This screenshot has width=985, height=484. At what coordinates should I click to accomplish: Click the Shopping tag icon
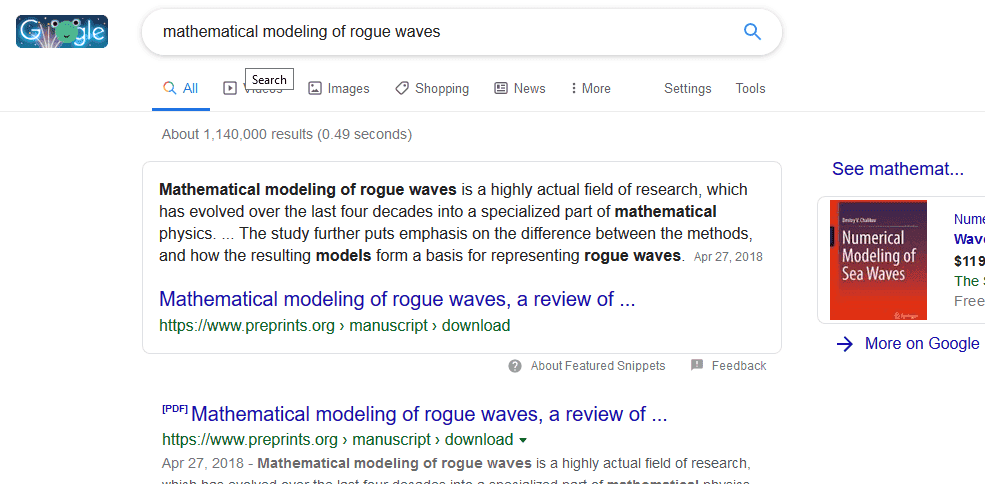pyautogui.click(x=402, y=89)
